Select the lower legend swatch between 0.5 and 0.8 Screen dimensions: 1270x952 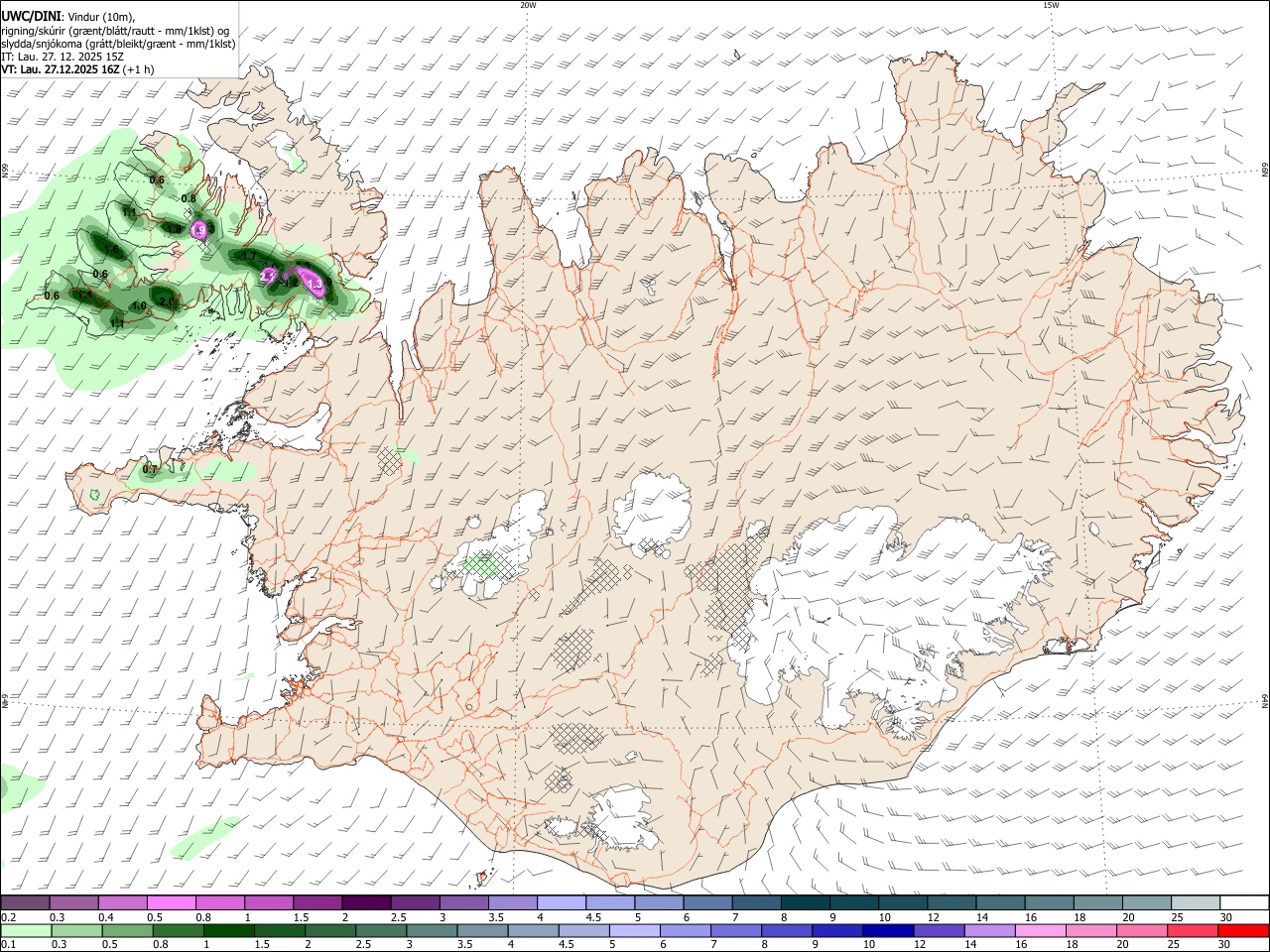point(127,931)
